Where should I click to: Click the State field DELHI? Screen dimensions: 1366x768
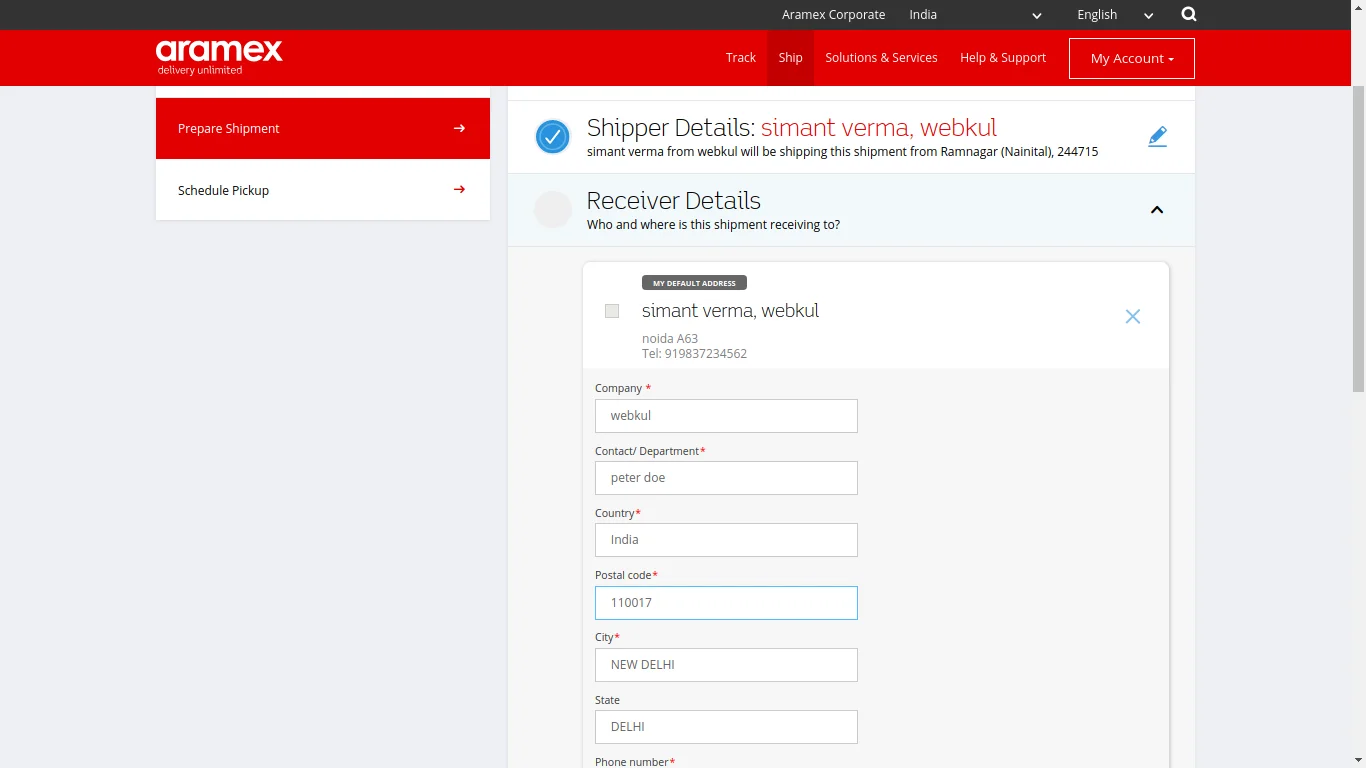[726, 727]
